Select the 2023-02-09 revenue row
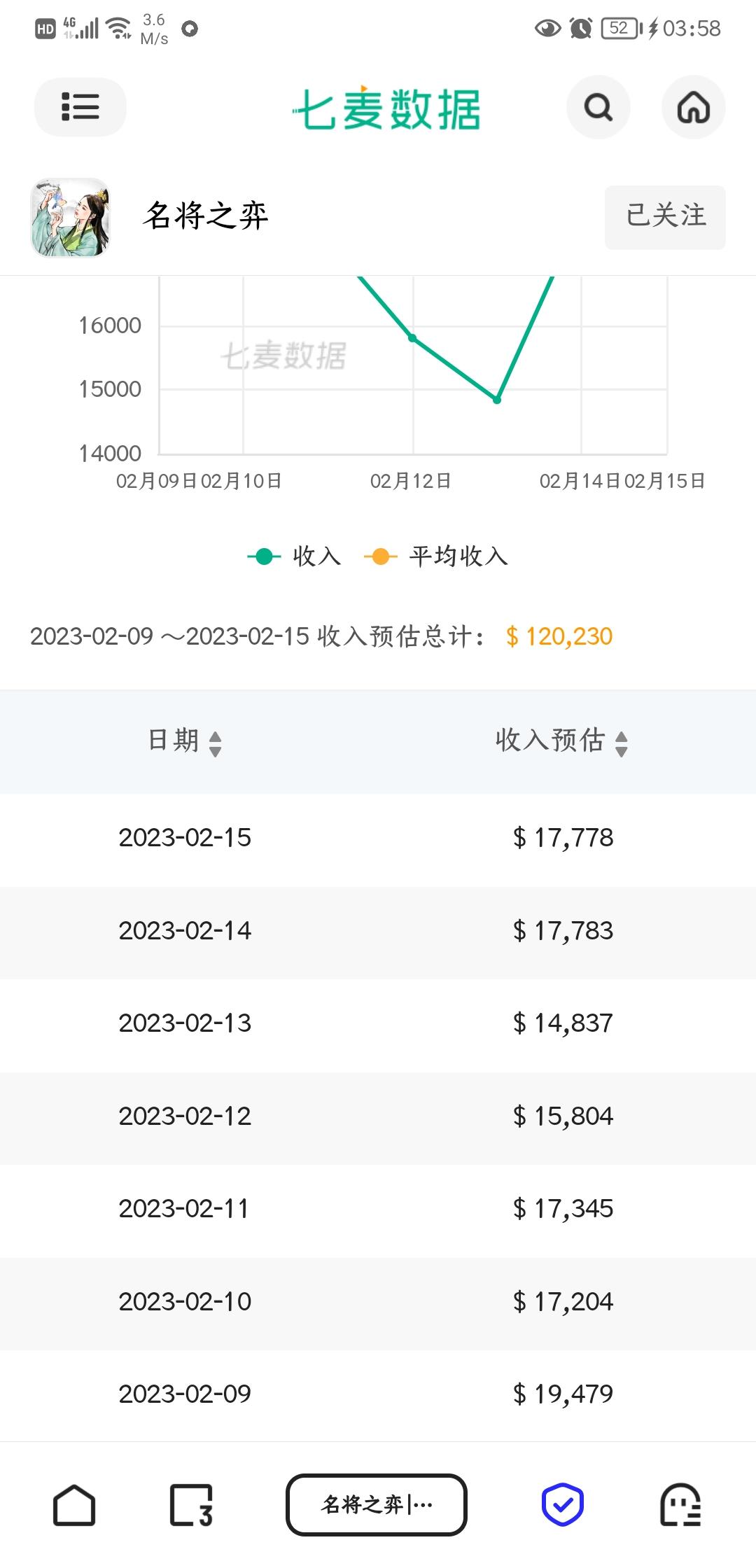The height and width of the screenshot is (1568, 756). (378, 1394)
